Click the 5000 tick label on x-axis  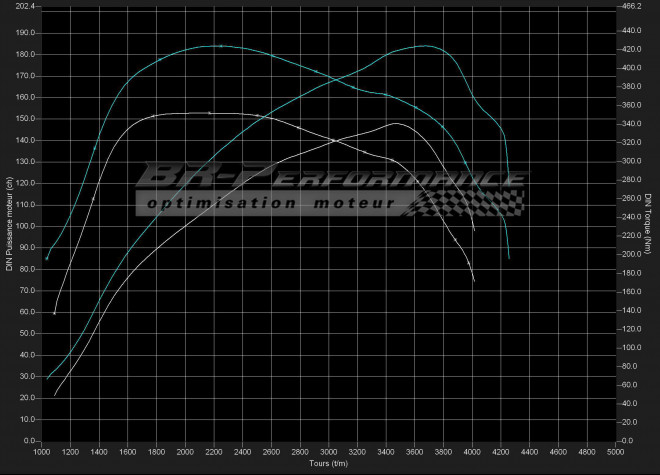[x=616, y=452]
